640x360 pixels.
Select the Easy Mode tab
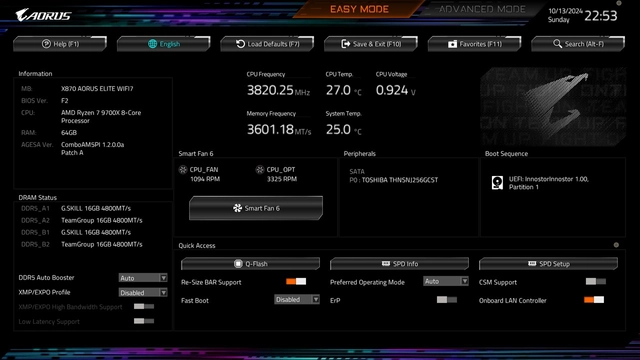point(359,9)
